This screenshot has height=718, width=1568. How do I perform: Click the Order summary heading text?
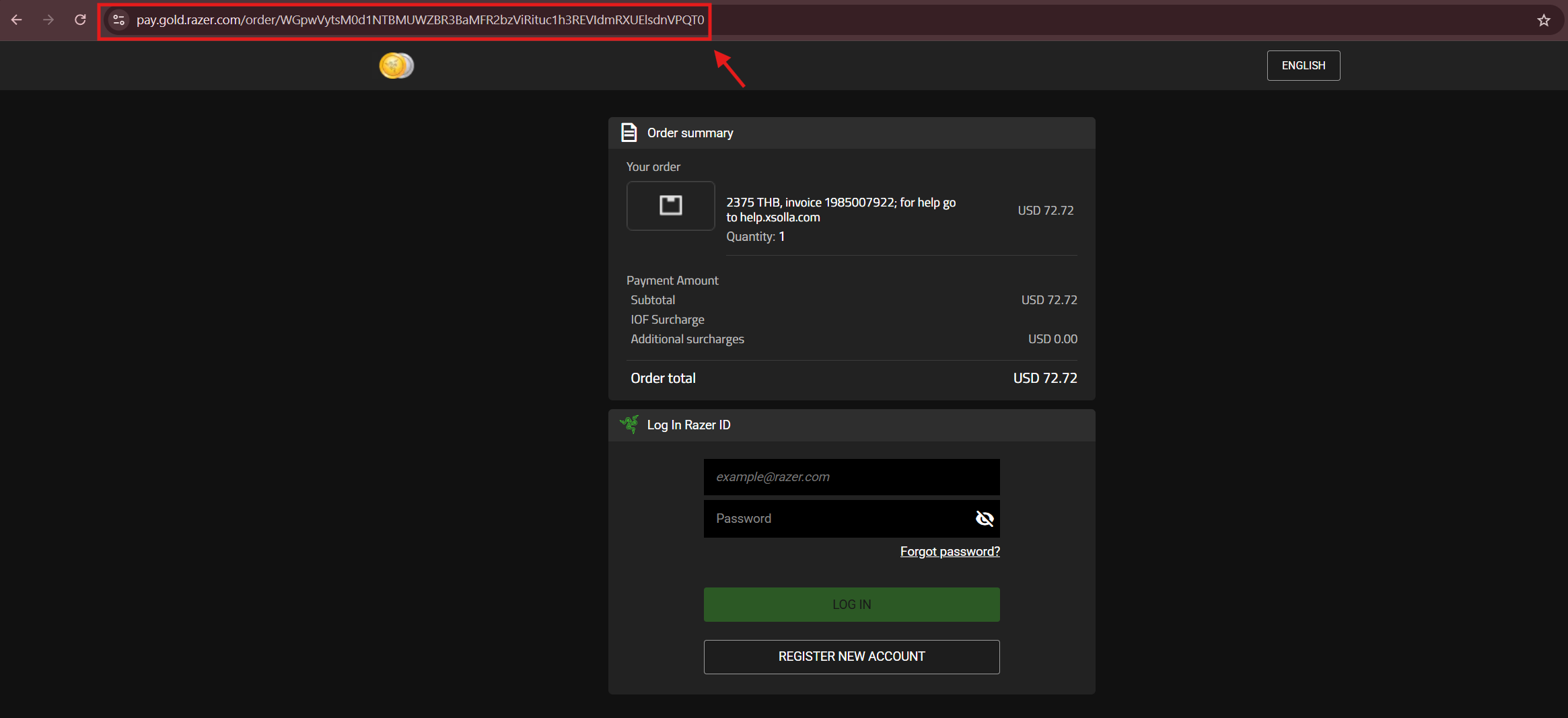coord(690,133)
